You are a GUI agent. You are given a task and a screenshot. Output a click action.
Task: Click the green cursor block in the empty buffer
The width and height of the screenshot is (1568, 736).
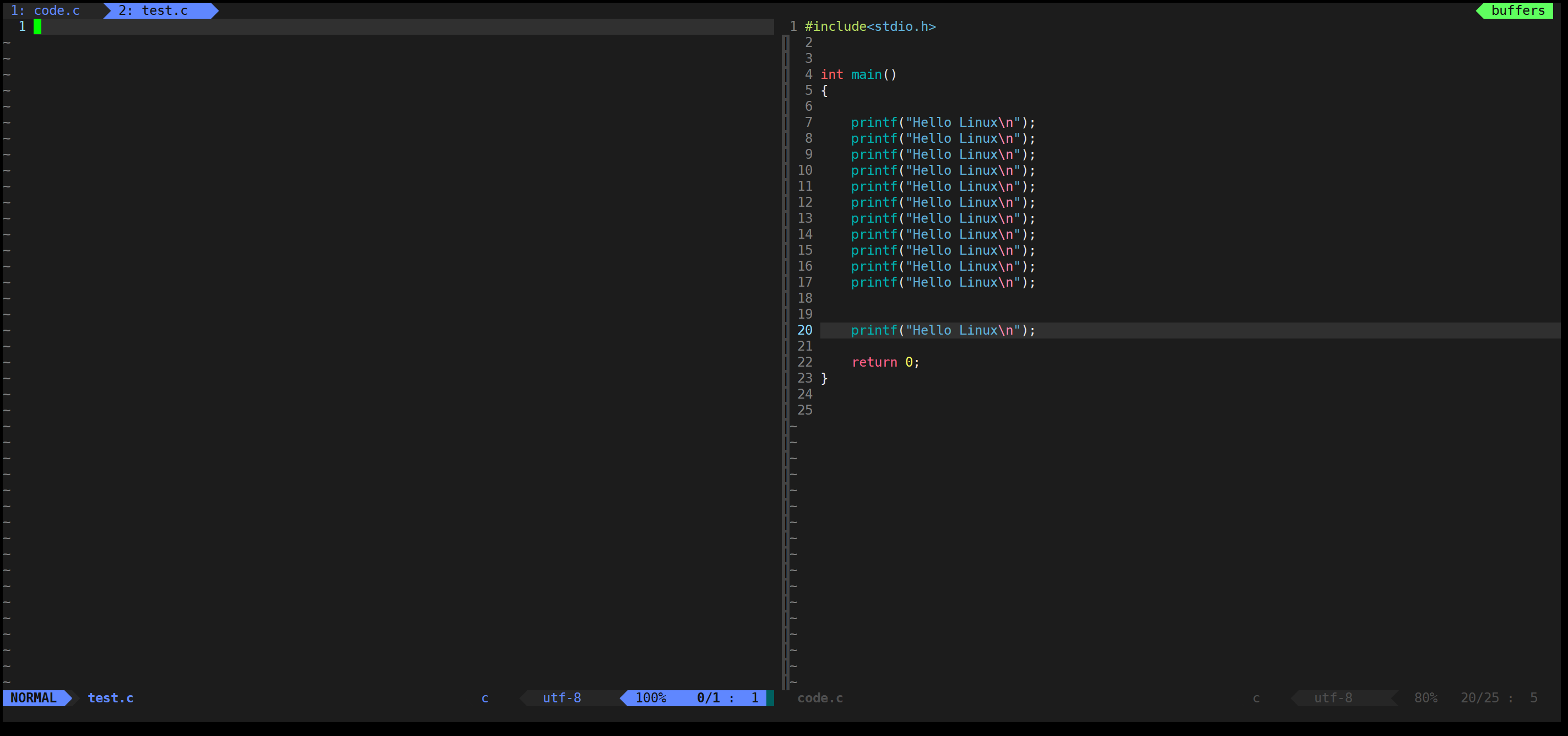point(37,26)
